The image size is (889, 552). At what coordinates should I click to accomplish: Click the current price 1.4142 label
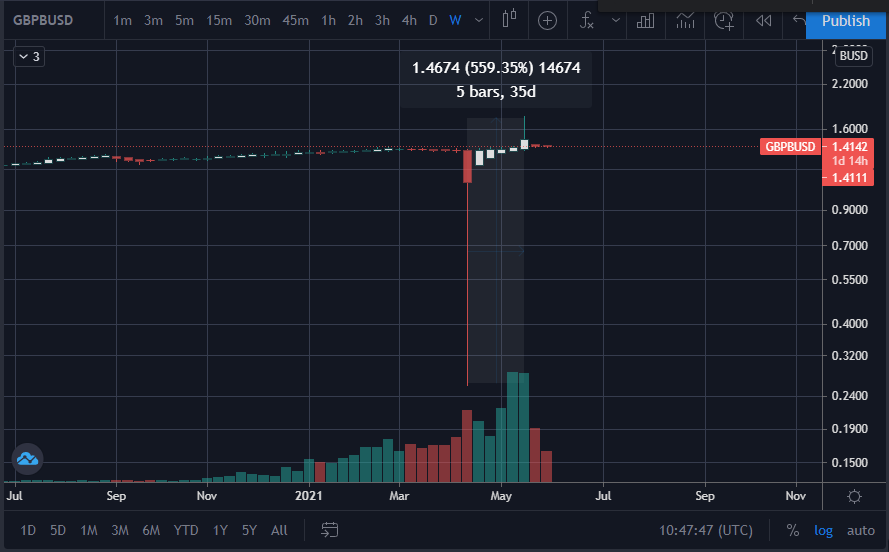click(849, 147)
